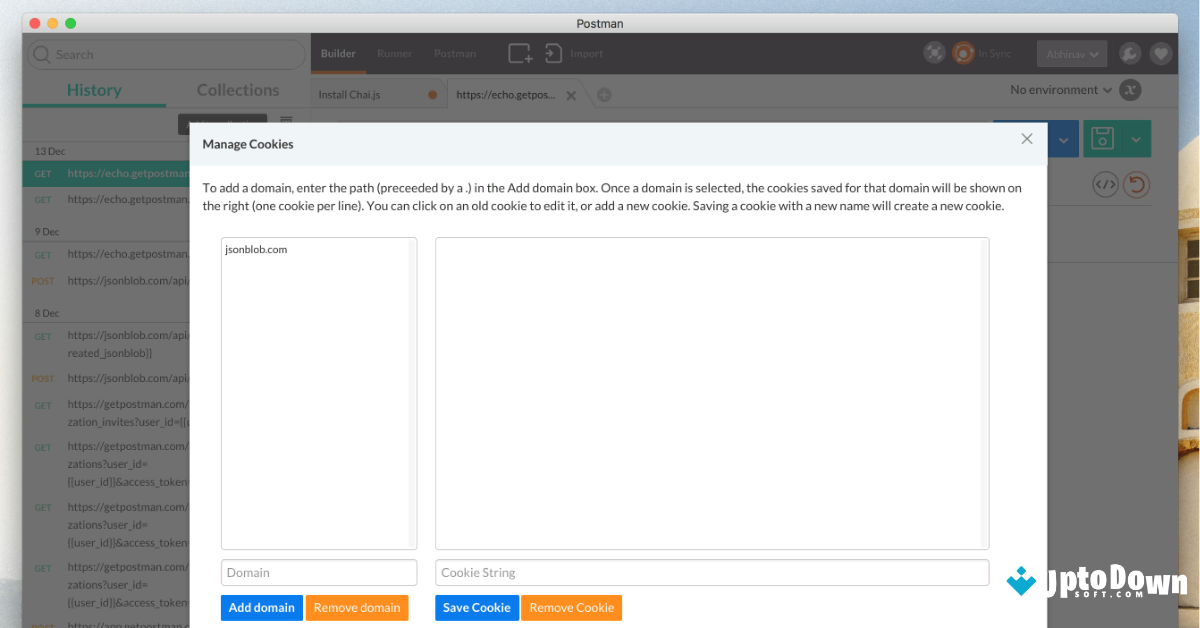1200x628 pixels.
Task: Open environment quick look with the eye/x icon
Action: 1130,89
